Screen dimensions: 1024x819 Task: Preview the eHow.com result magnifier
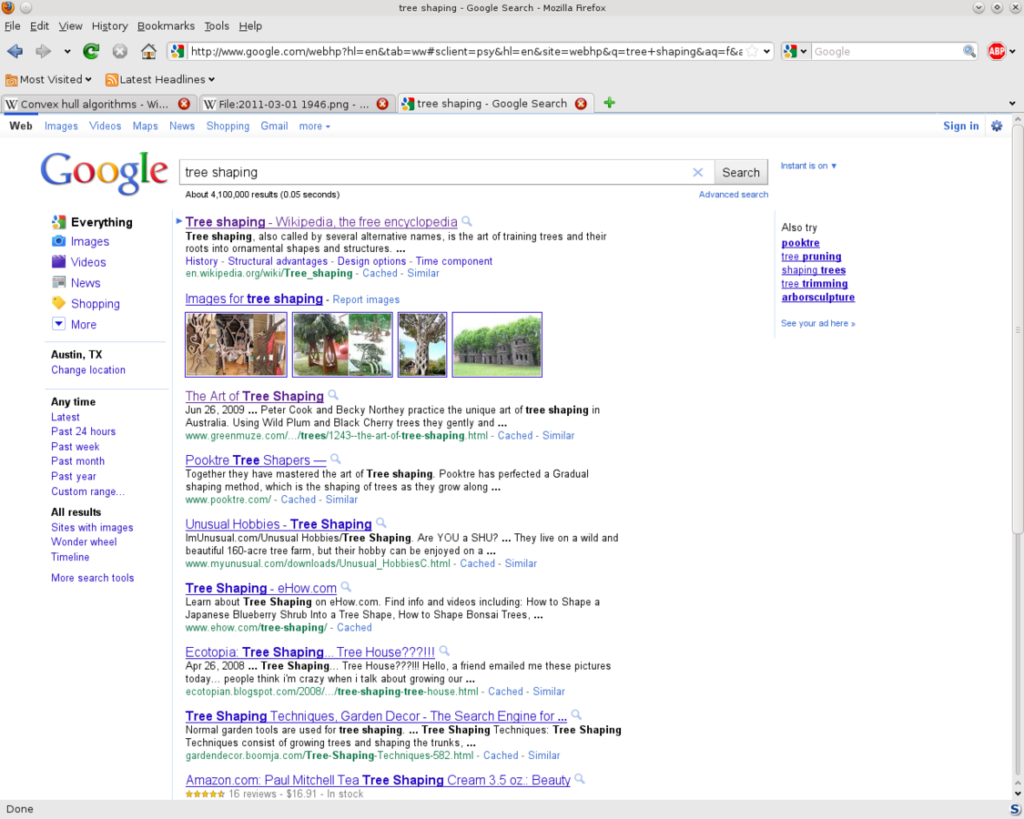point(346,587)
